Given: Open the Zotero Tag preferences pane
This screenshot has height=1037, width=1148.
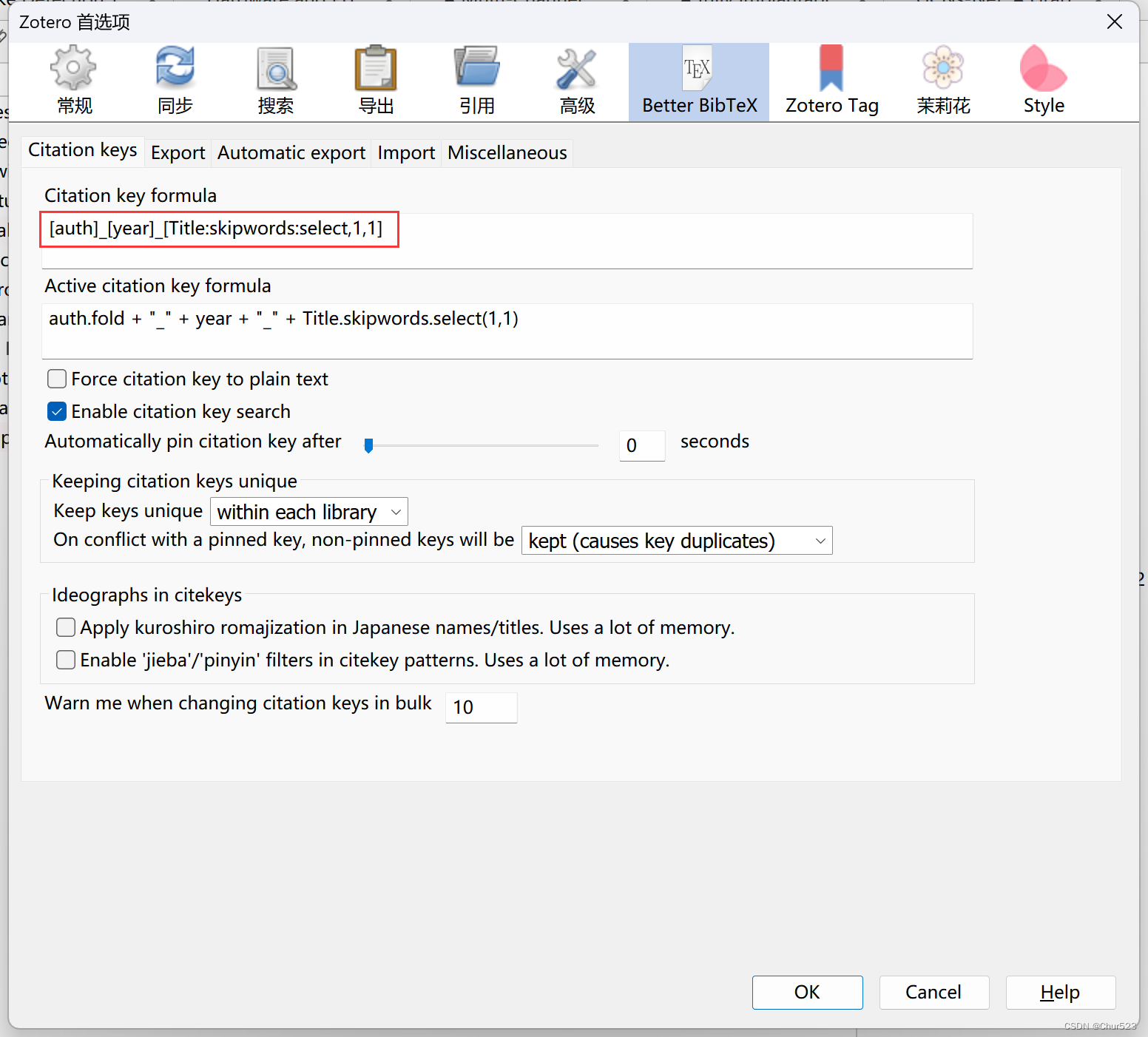Looking at the screenshot, I should click(831, 81).
